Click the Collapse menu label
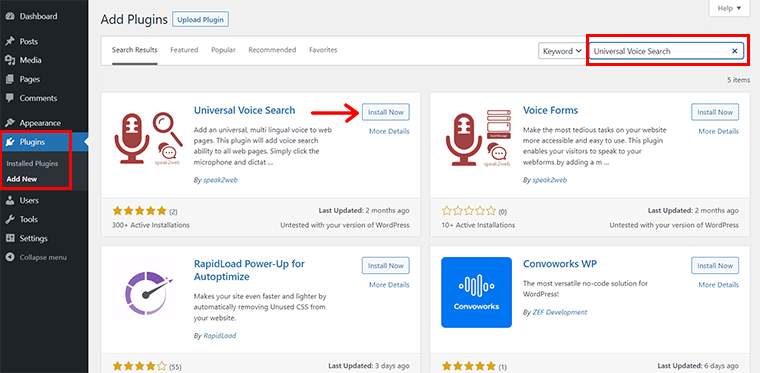The height and width of the screenshot is (373, 760). point(43,258)
